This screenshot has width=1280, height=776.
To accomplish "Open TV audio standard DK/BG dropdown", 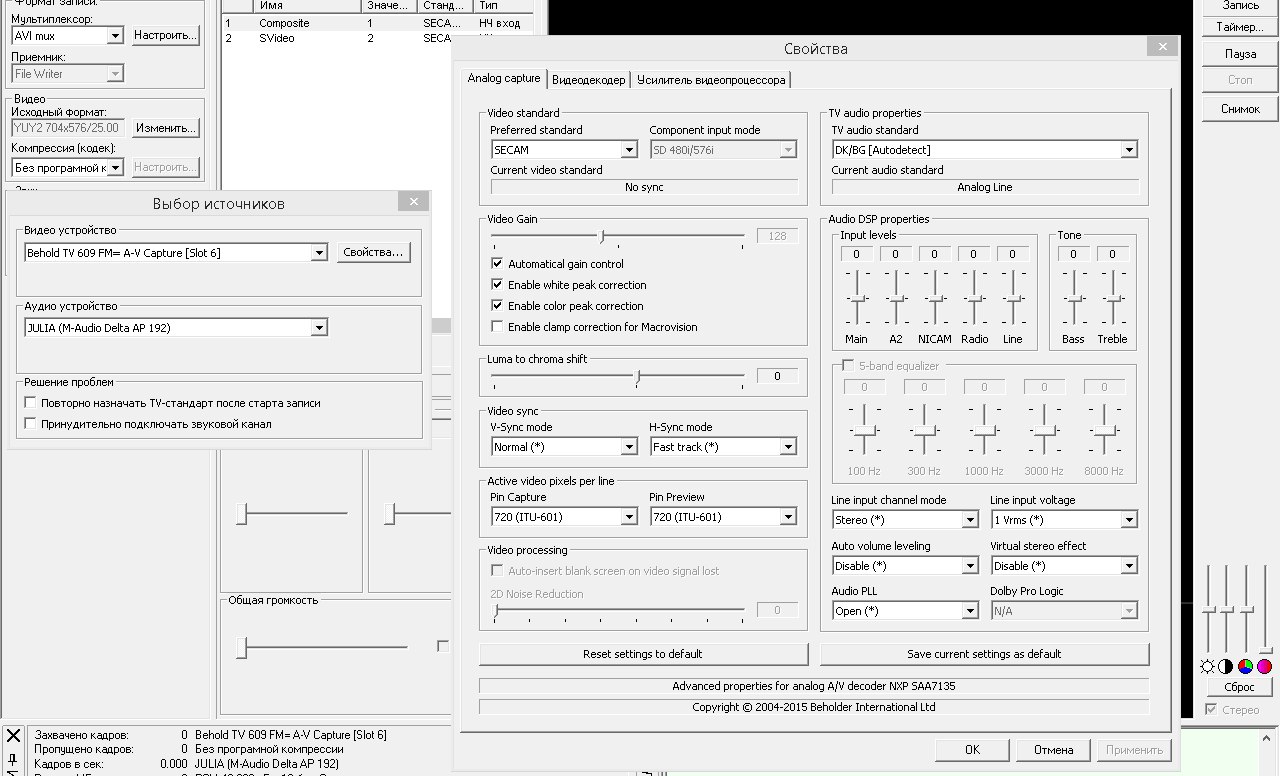I will pyautogui.click(x=1129, y=150).
